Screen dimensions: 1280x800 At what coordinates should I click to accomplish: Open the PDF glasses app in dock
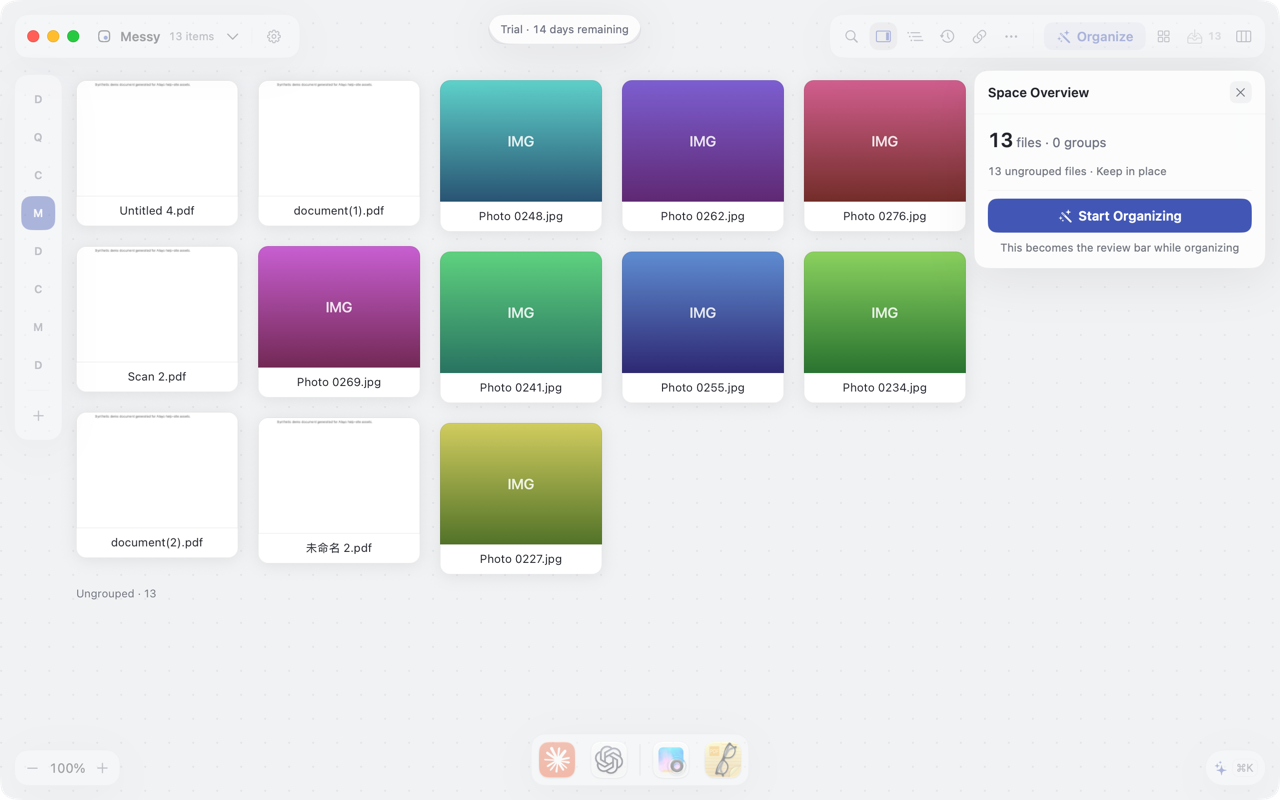coord(723,760)
